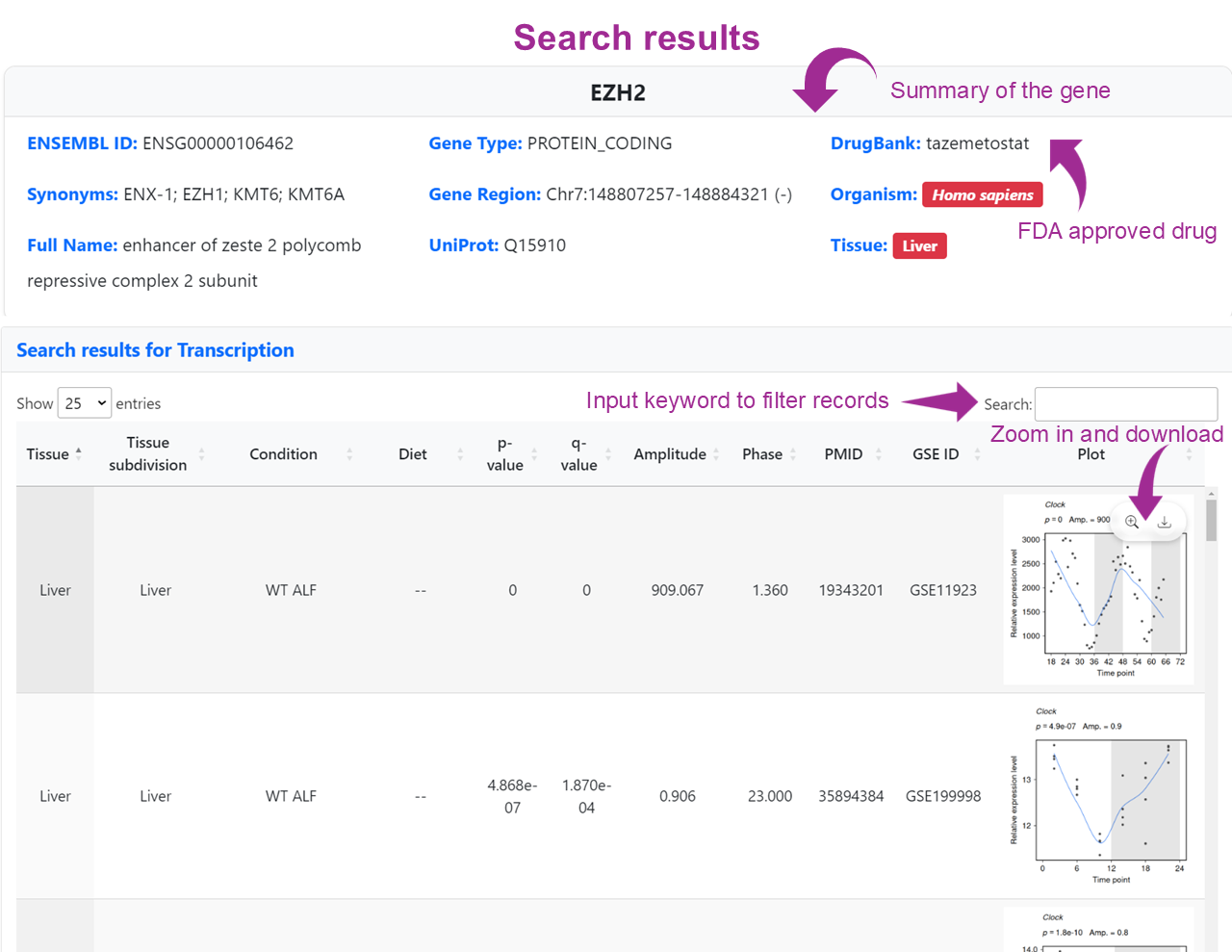
Task: Sort by Diet column arrows
Action: click(460, 454)
